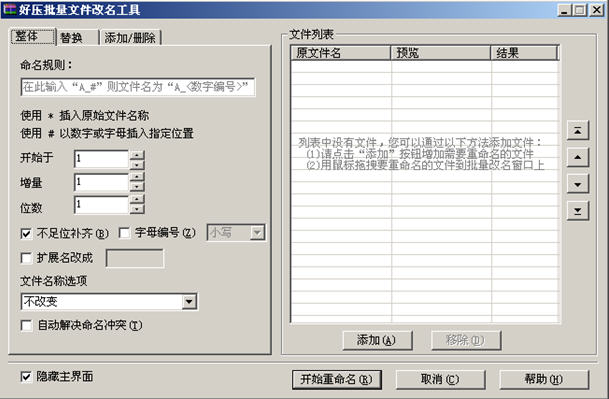Minimize the 批量文件改名 window
The height and width of the screenshot is (399, 609).
coord(565,10)
